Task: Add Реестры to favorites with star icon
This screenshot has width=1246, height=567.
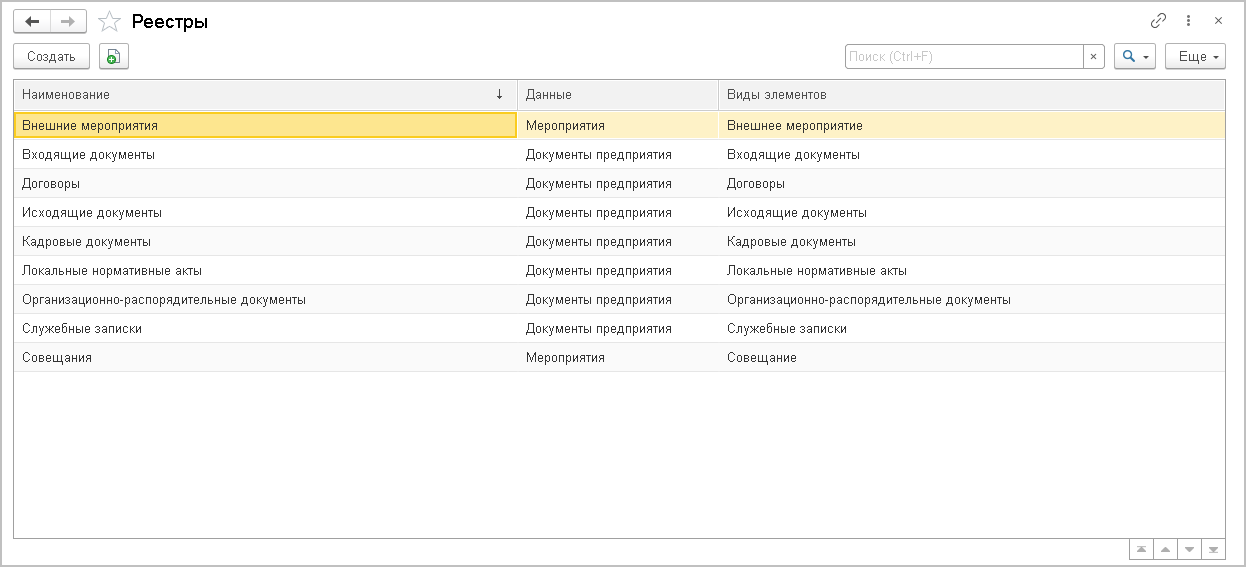Action: (110, 21)
